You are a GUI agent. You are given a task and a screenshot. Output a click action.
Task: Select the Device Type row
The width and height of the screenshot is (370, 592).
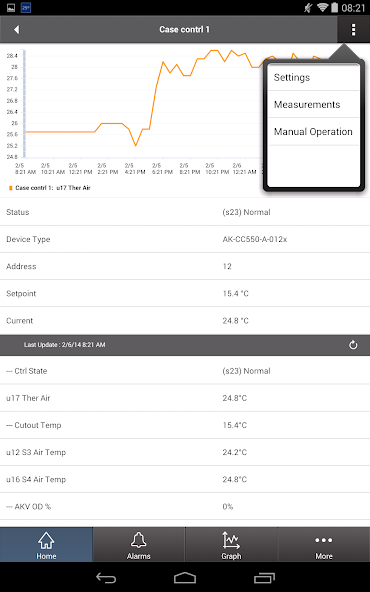tap(185, 239)
